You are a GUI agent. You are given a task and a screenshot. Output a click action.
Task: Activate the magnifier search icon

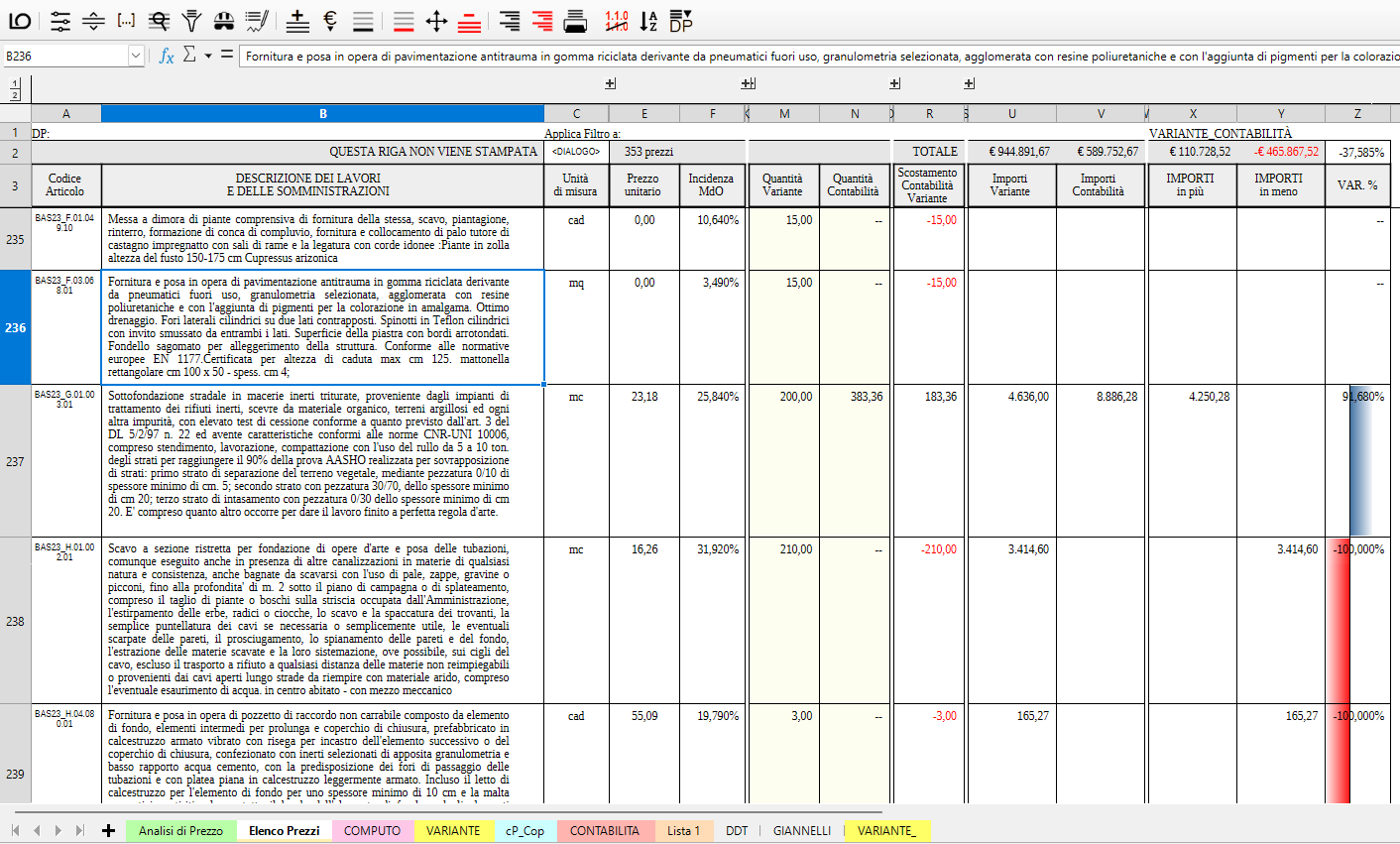[159, 20]
